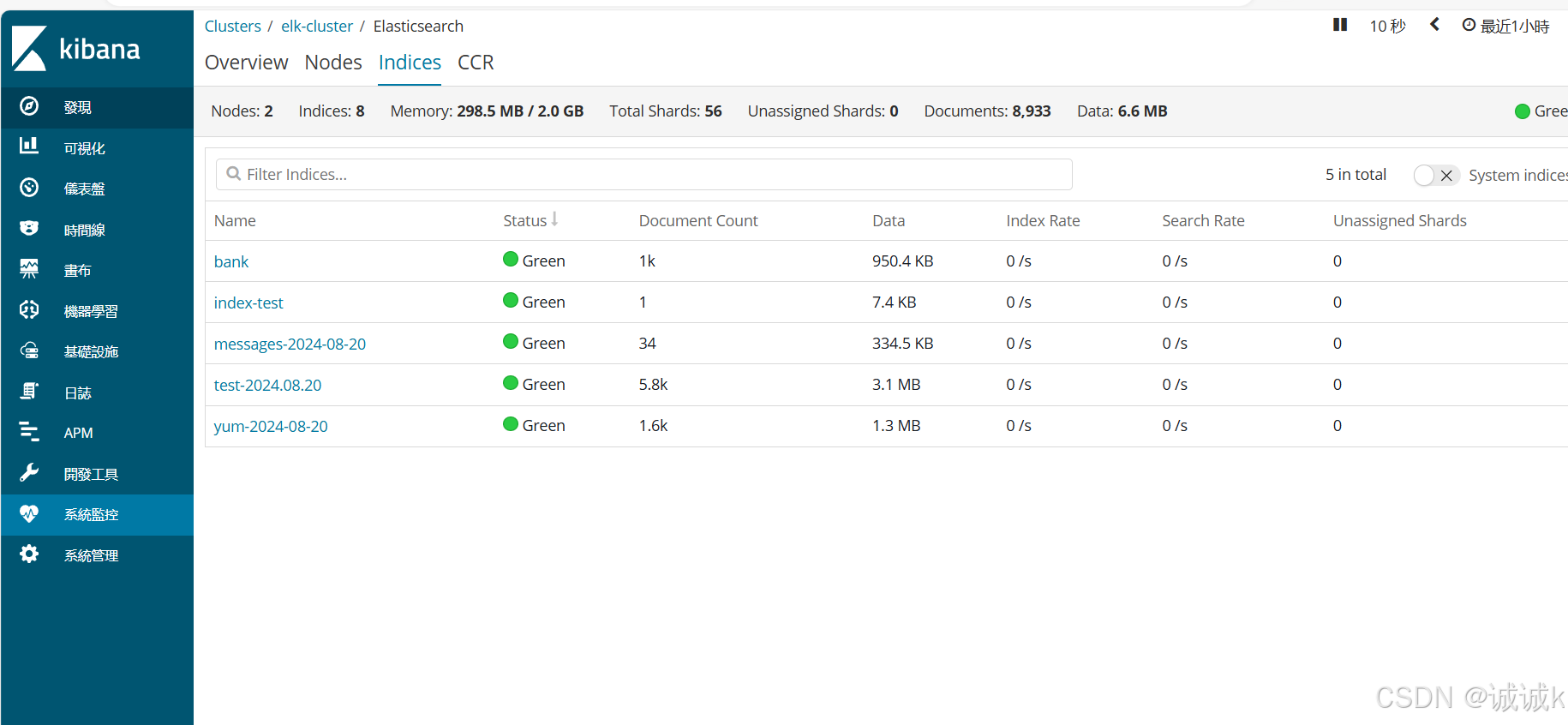Select 系統監控 in the sidebar
This screenshot has width=1568, height=725.
click(x=92, y=514)
